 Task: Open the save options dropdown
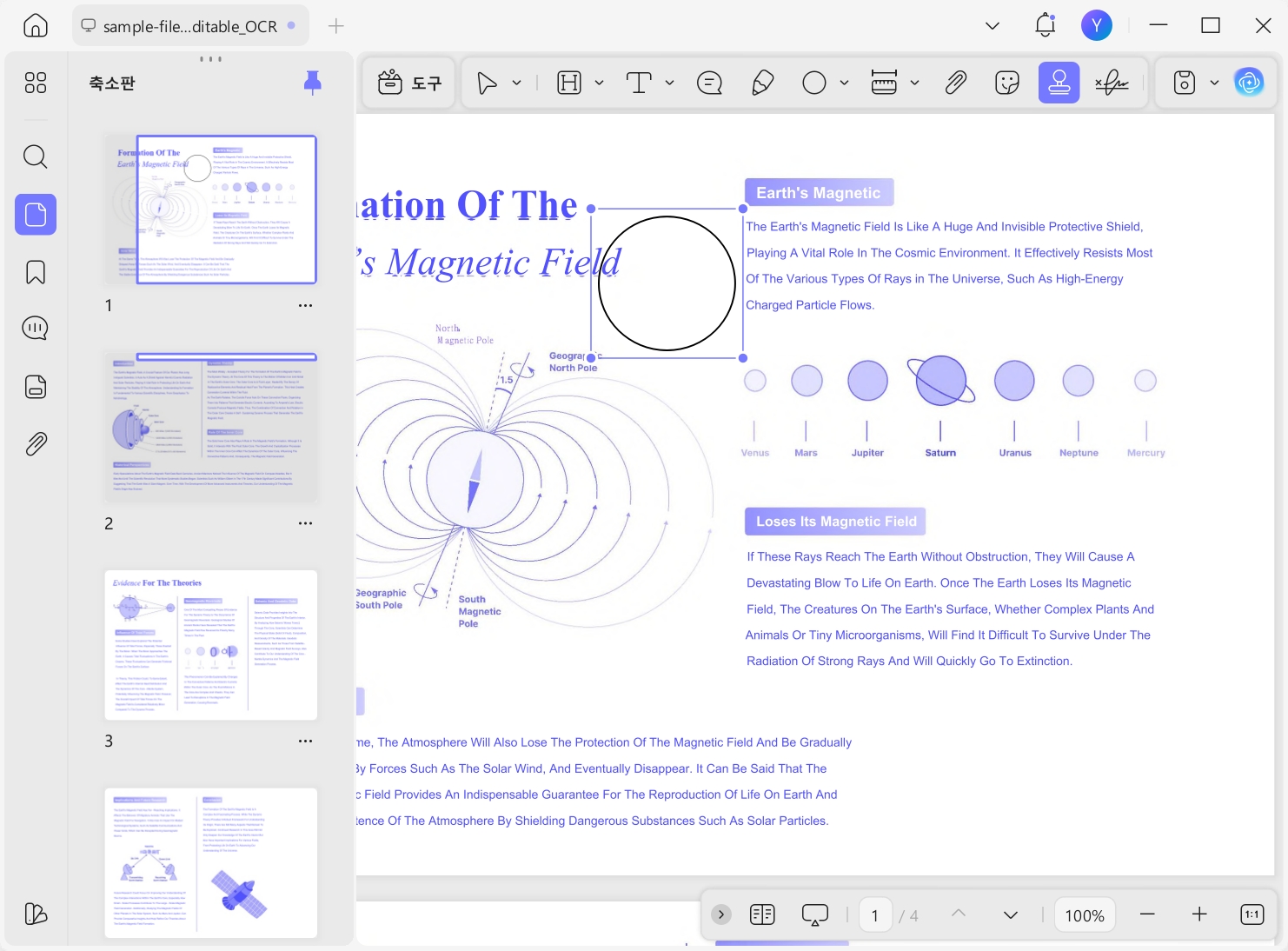pos(1214,83)
